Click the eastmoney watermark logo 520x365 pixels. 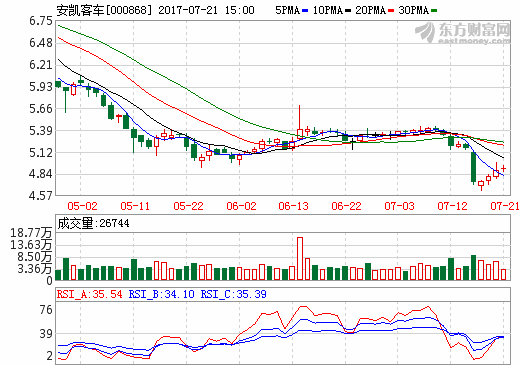click(x=463, y=33)
